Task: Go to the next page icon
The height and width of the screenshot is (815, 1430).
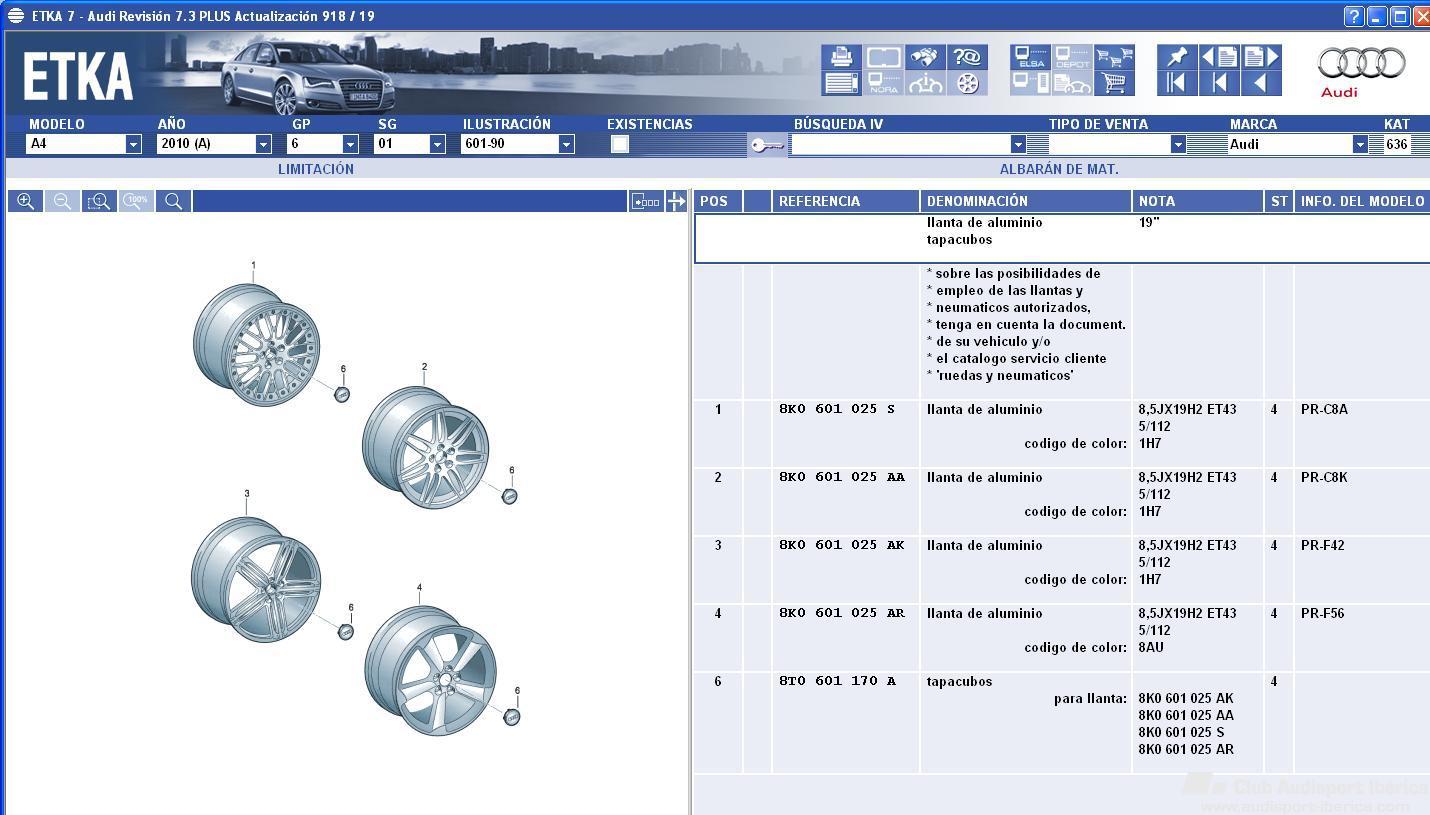Action: (1261, 57)
